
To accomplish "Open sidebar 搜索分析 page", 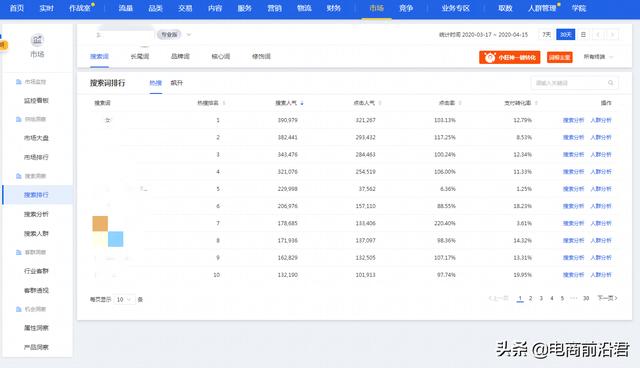I will [36, 214].
